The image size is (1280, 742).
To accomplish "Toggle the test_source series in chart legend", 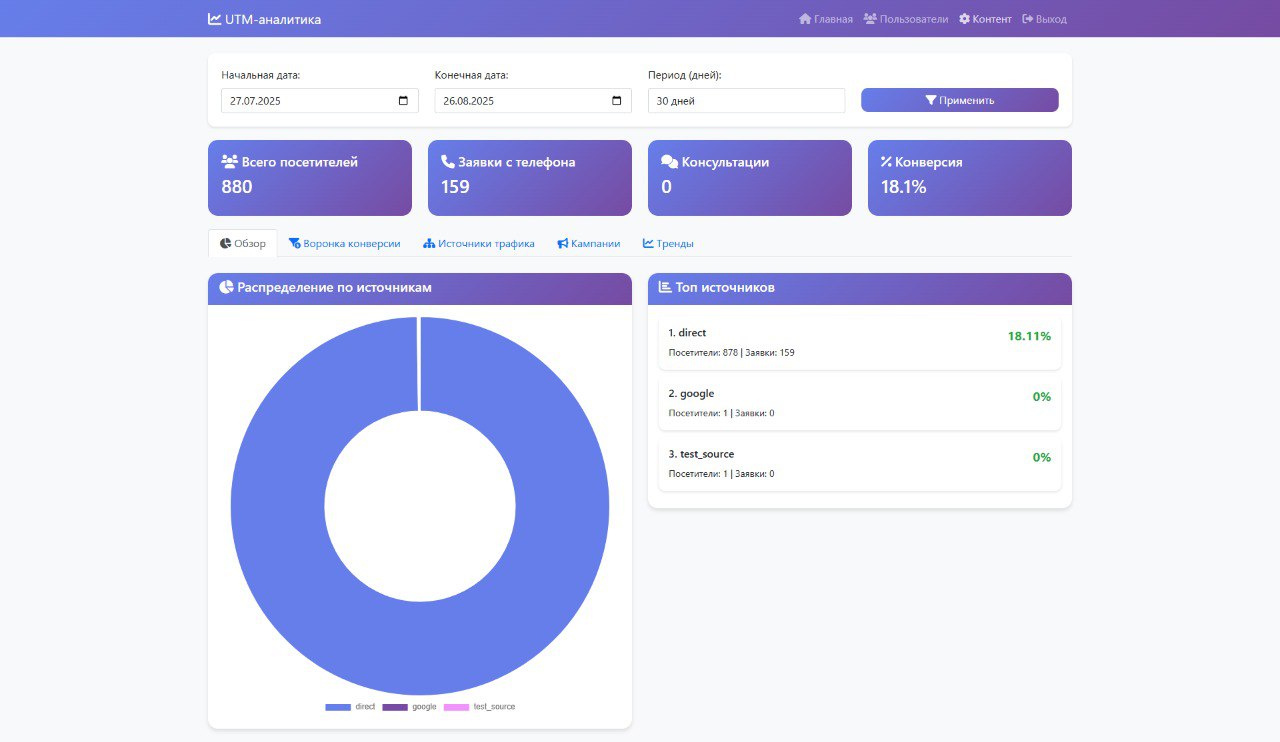I will coord(480,707).
